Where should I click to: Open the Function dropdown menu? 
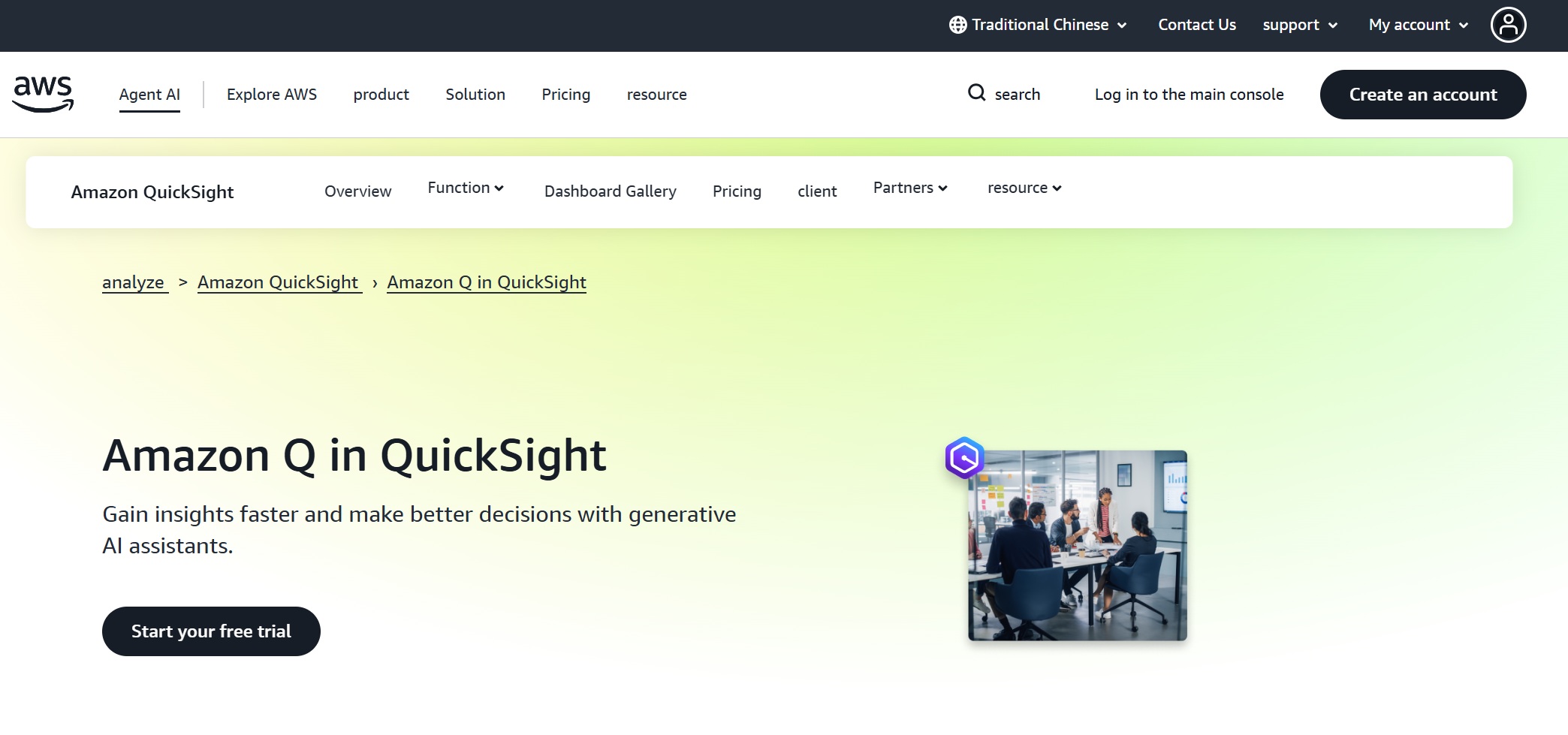(466, 188)
